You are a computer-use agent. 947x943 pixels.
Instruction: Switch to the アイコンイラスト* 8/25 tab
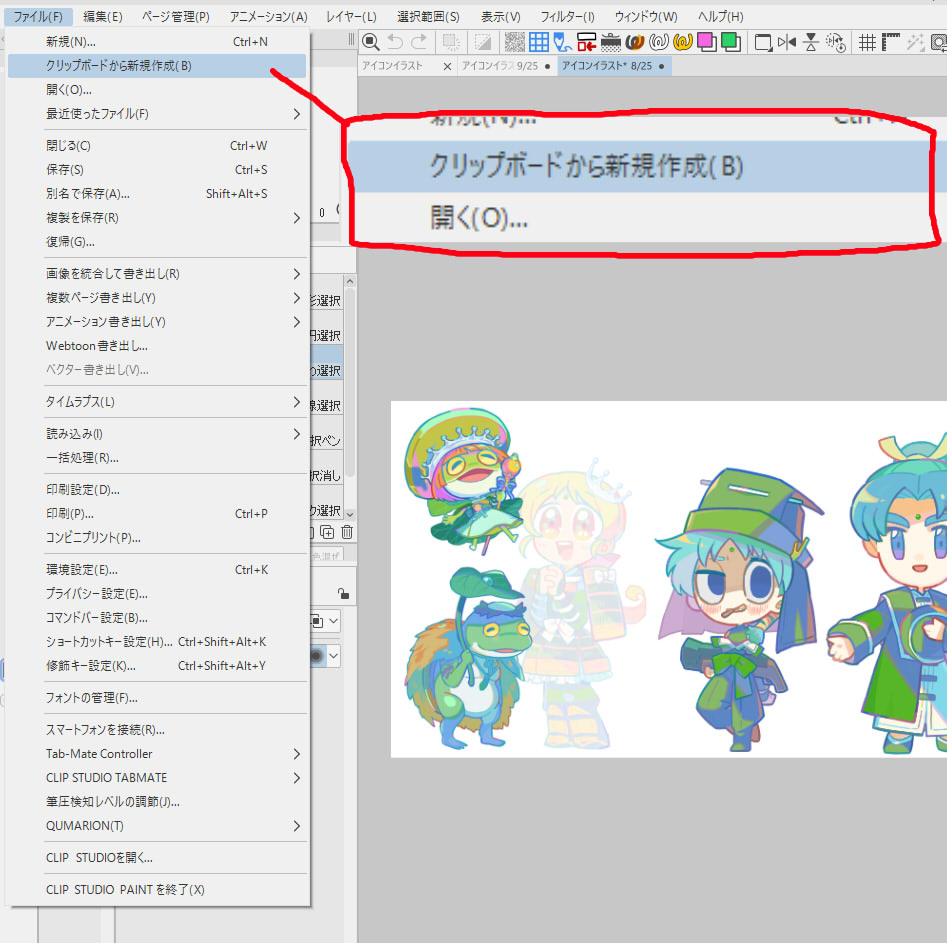pos(613,66)
